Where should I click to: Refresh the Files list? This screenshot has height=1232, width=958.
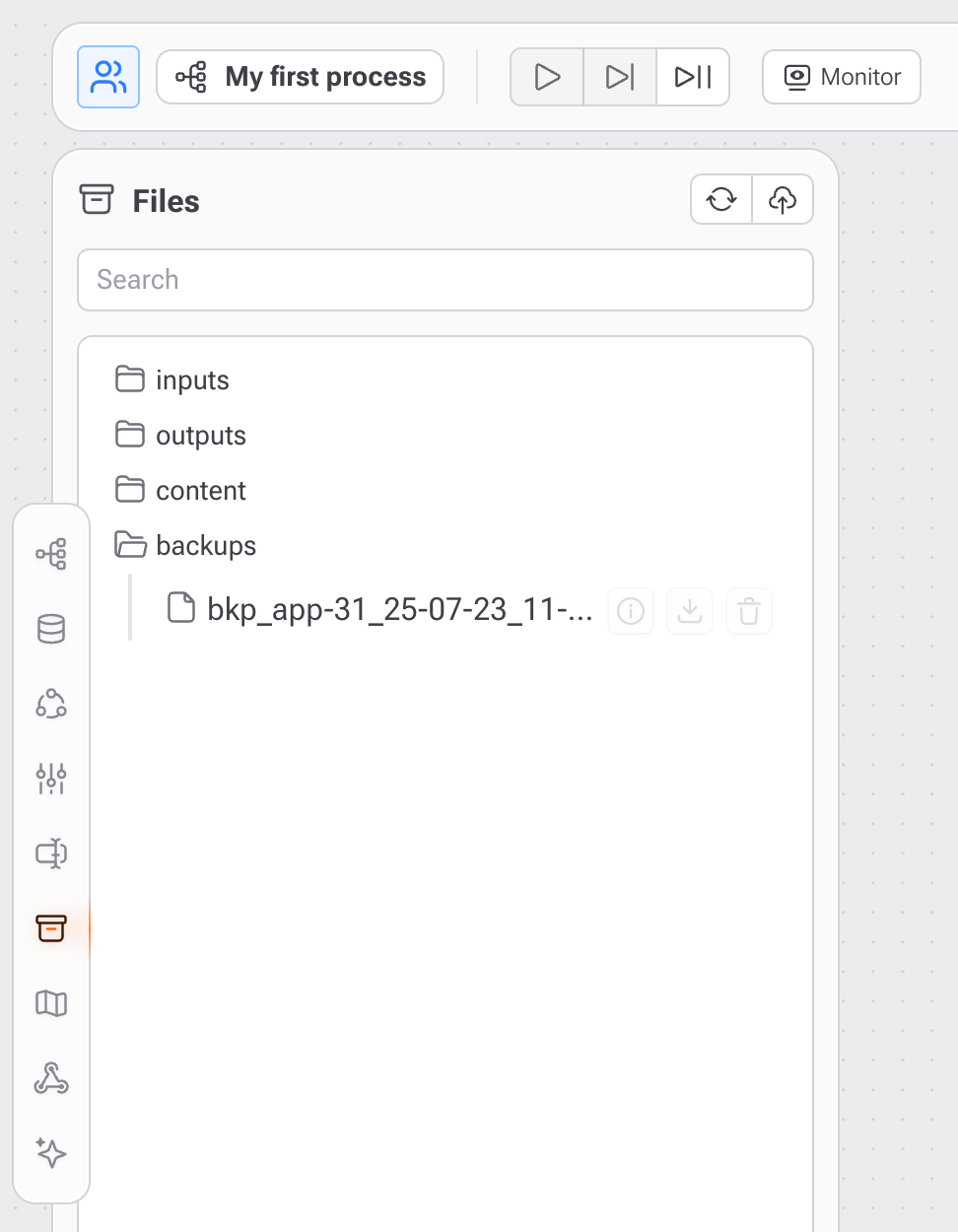(721, 200)
